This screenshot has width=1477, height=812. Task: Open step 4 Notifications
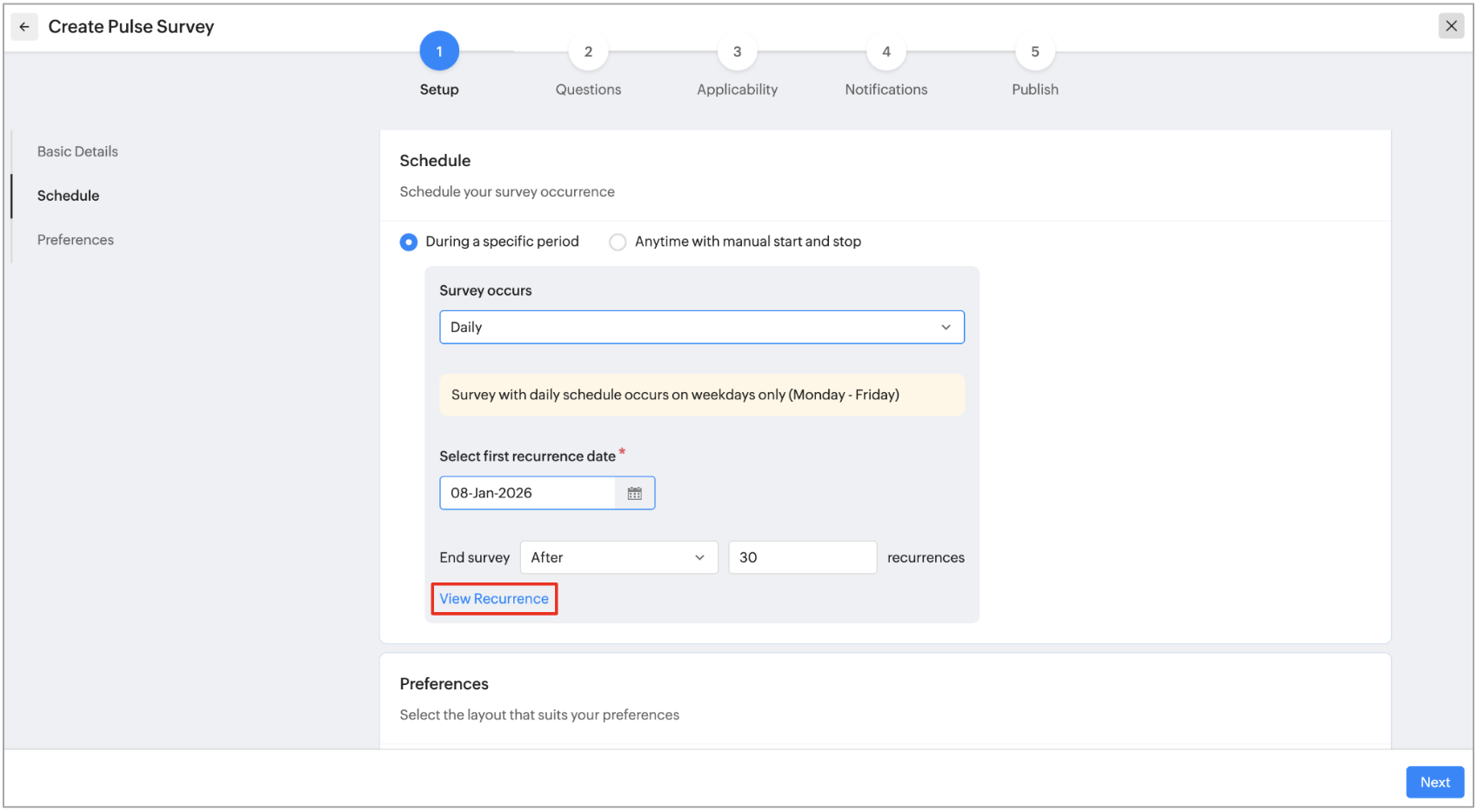pyautogui.click(x=886, y=52)
